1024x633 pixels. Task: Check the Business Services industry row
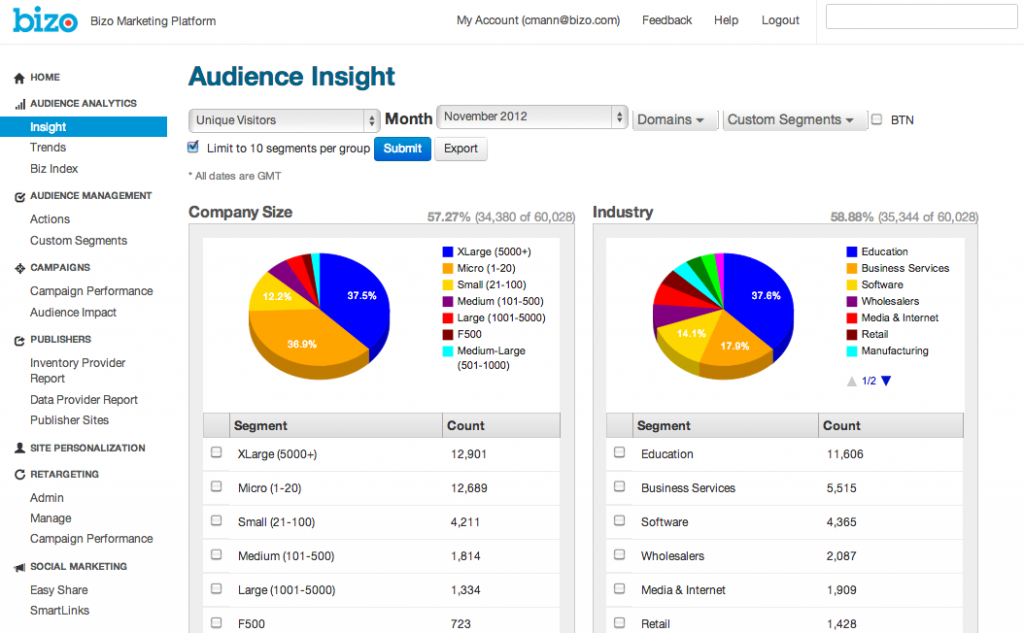(619, 487)
